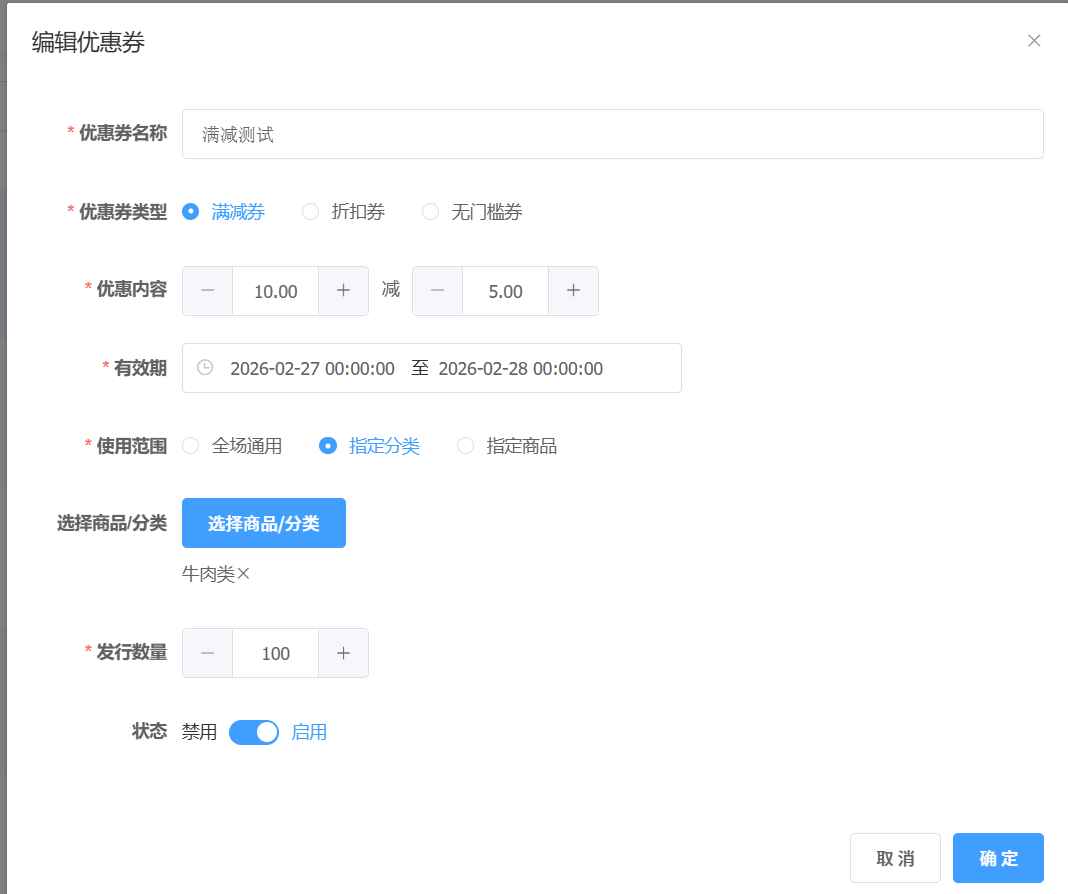Open end date 2026-02-28 picker
The height and width of the screenshot is (894, 1068).
[x=520, y=369]
